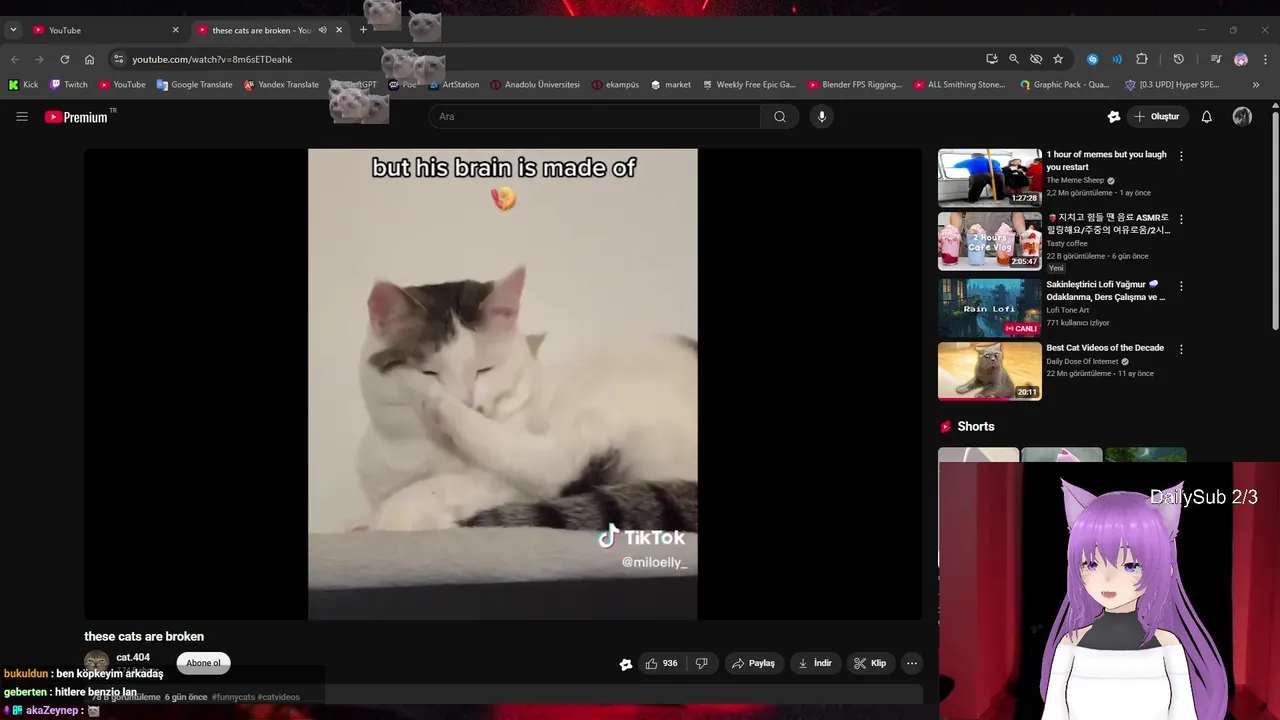Screen dimensions: 1280x720
Task: Open Anadolu Üniversitesi bookmark
Action: (x=535, y=85)
